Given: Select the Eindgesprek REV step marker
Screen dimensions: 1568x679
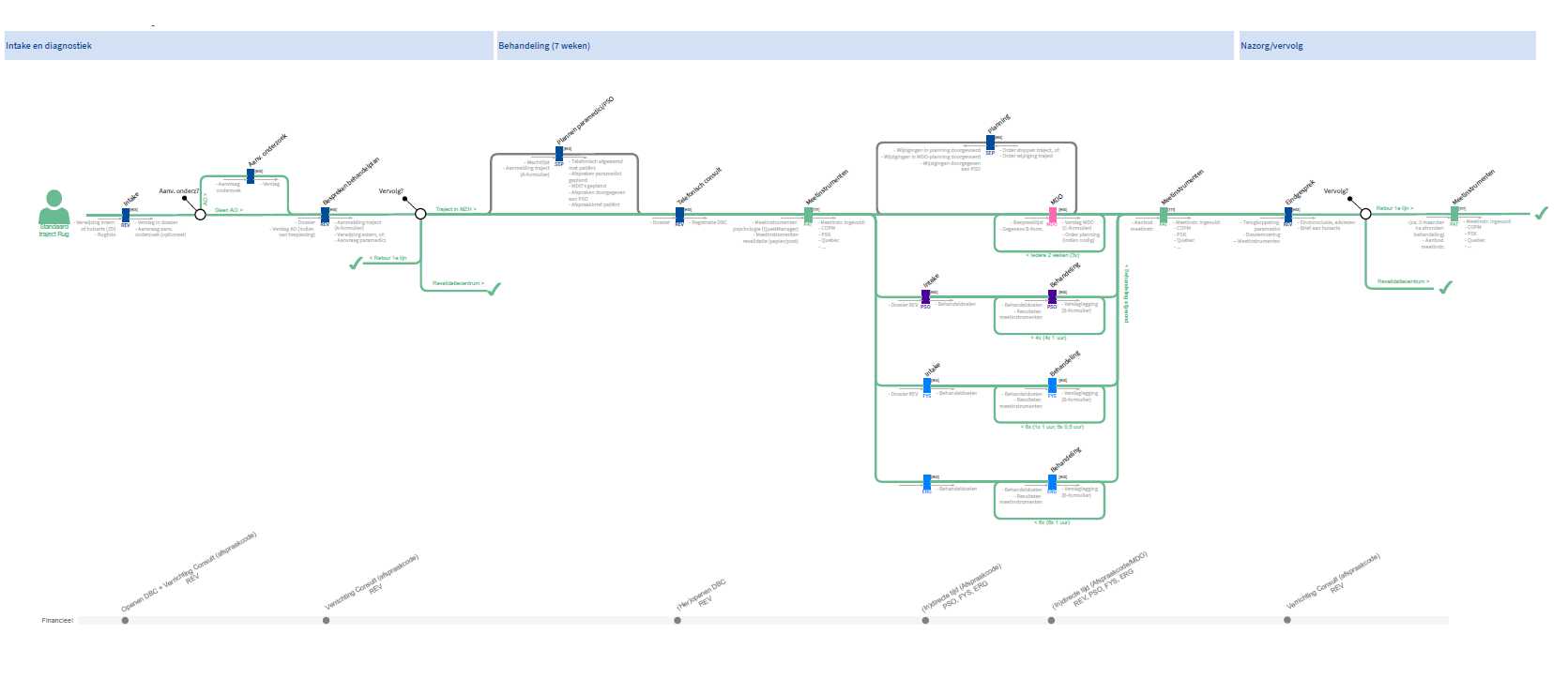Looking at the screenshot, I should click(x=1287, y=215).
